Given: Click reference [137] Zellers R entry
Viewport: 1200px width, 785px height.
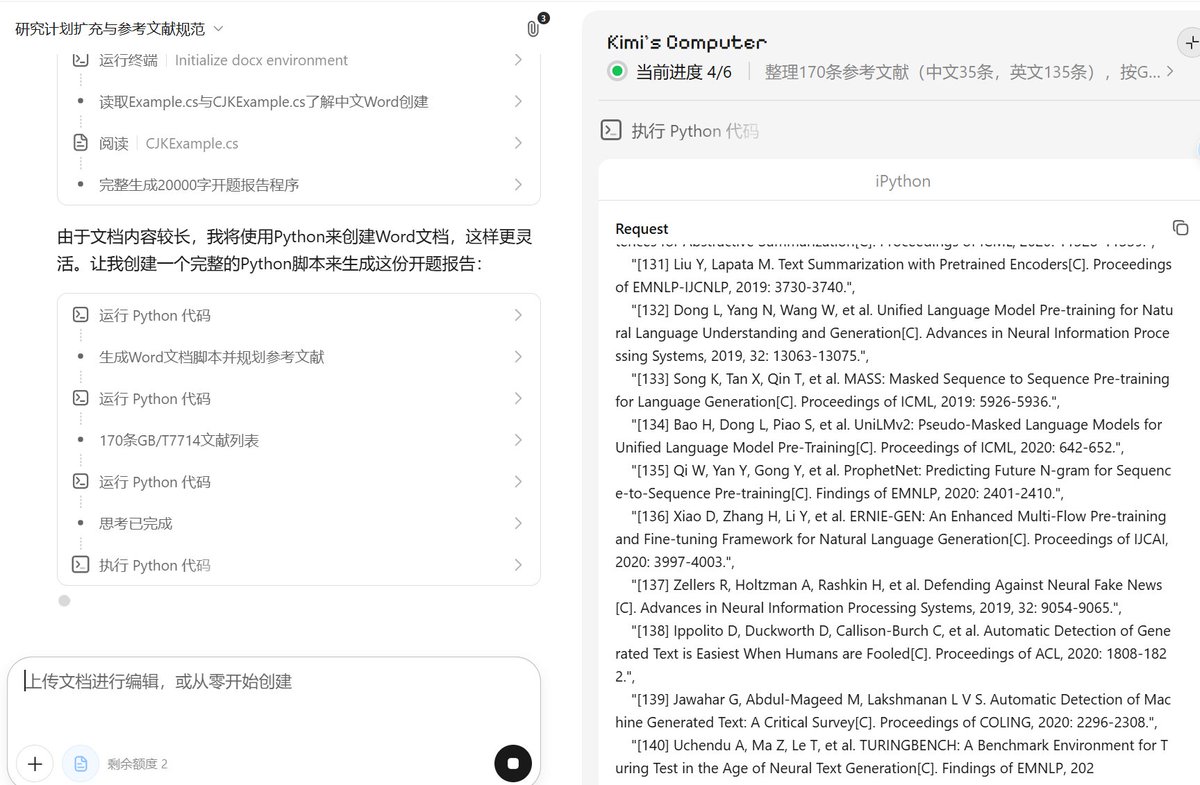Looking at the screenshot, I should click(889, 596).
